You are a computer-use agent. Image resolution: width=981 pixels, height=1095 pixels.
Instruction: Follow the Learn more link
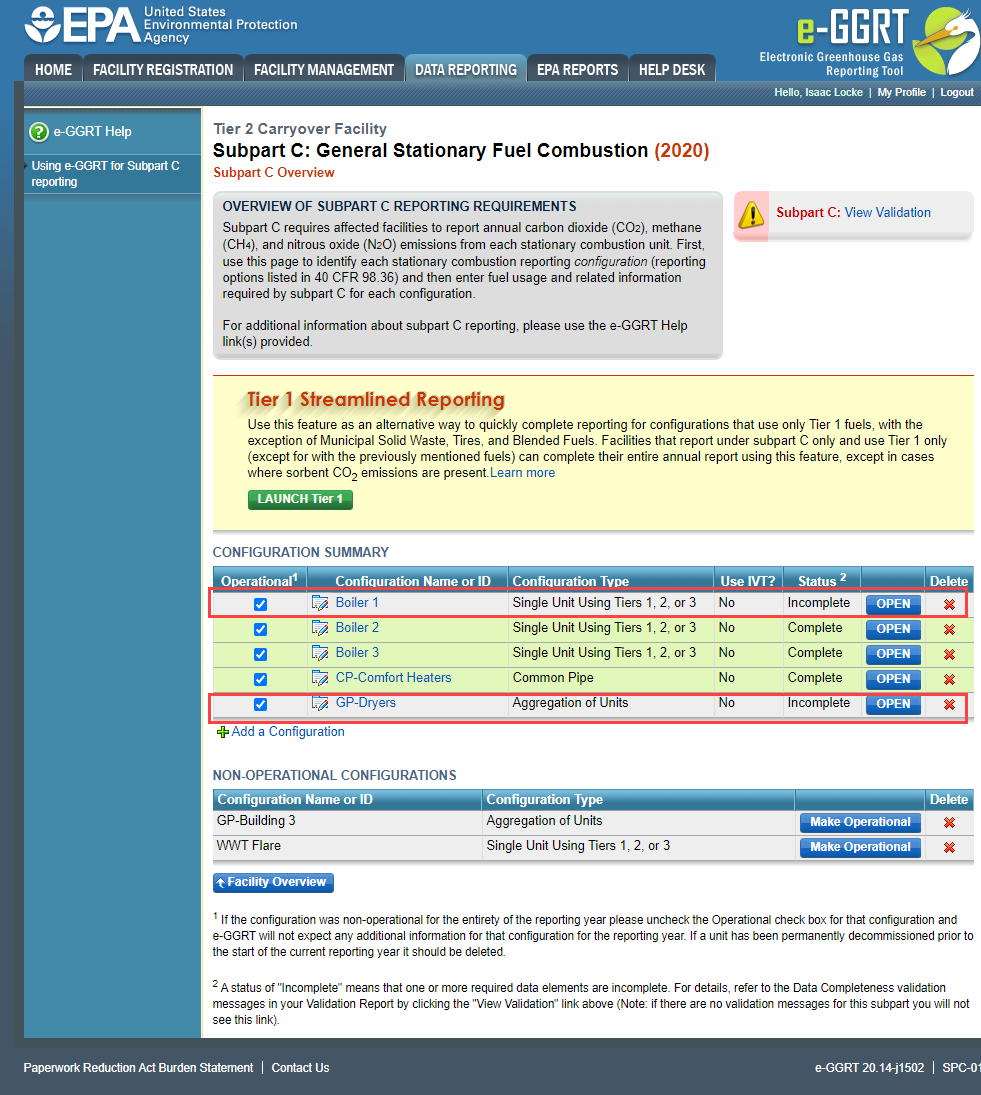pyautogui.click(x=522, y=473)
